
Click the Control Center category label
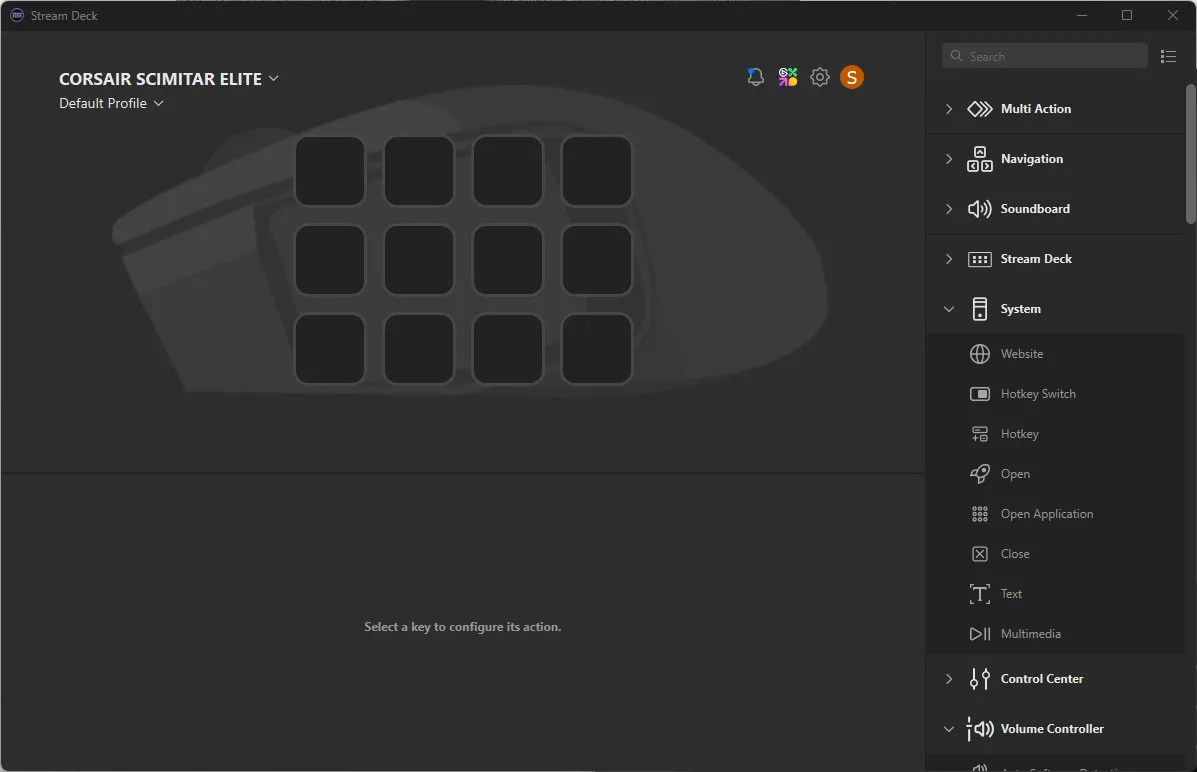click(1042, 679)
